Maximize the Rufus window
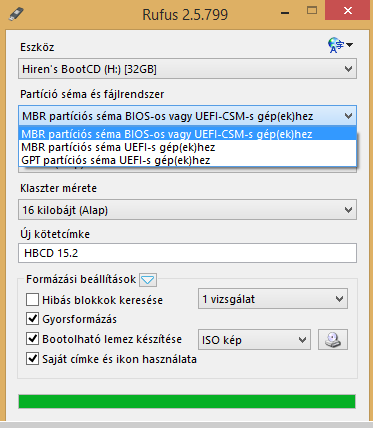The height and width of the screenshot is (428, 373). click(x=312, y=11)
